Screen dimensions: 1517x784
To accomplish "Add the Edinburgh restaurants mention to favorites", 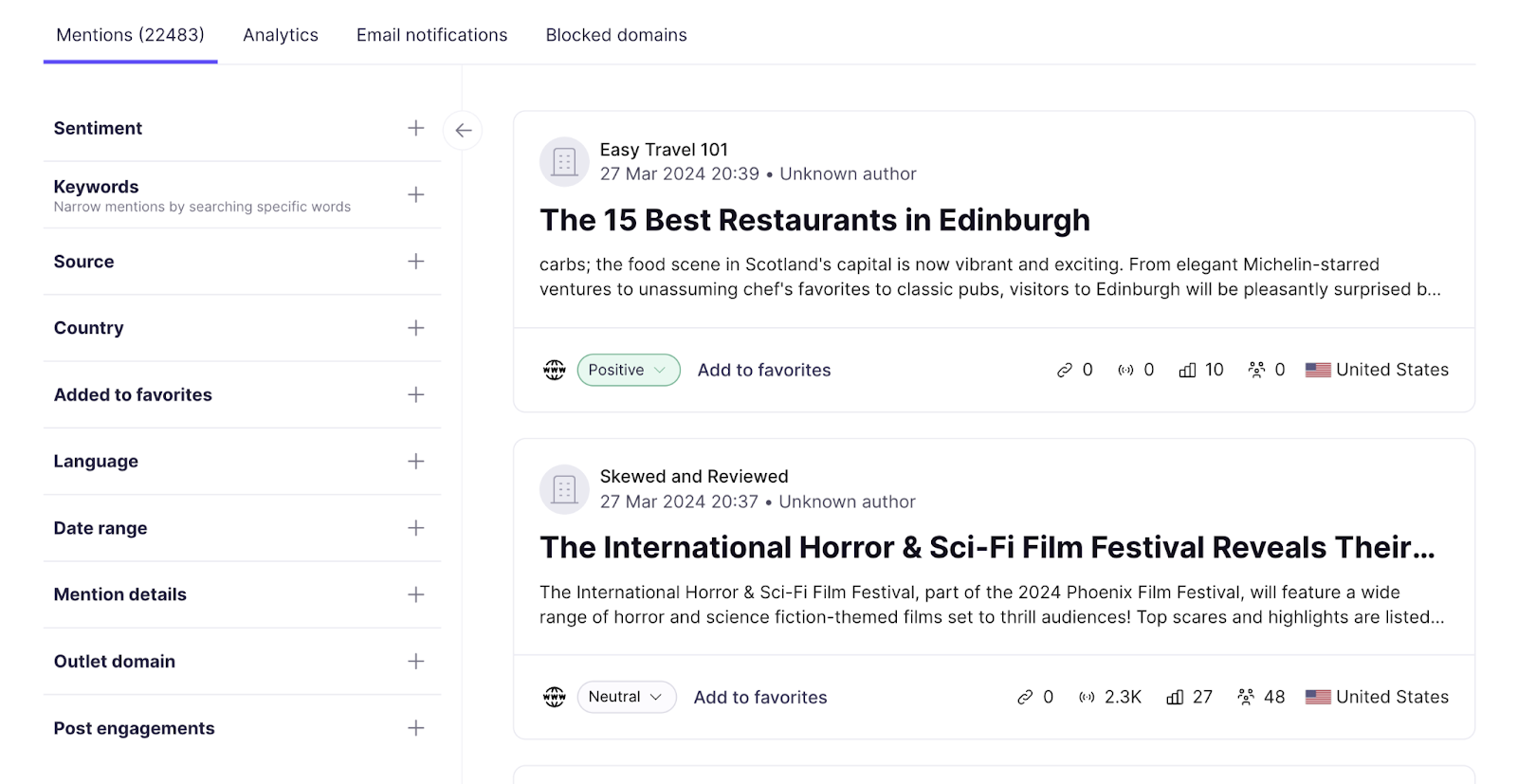I will 764,370.
